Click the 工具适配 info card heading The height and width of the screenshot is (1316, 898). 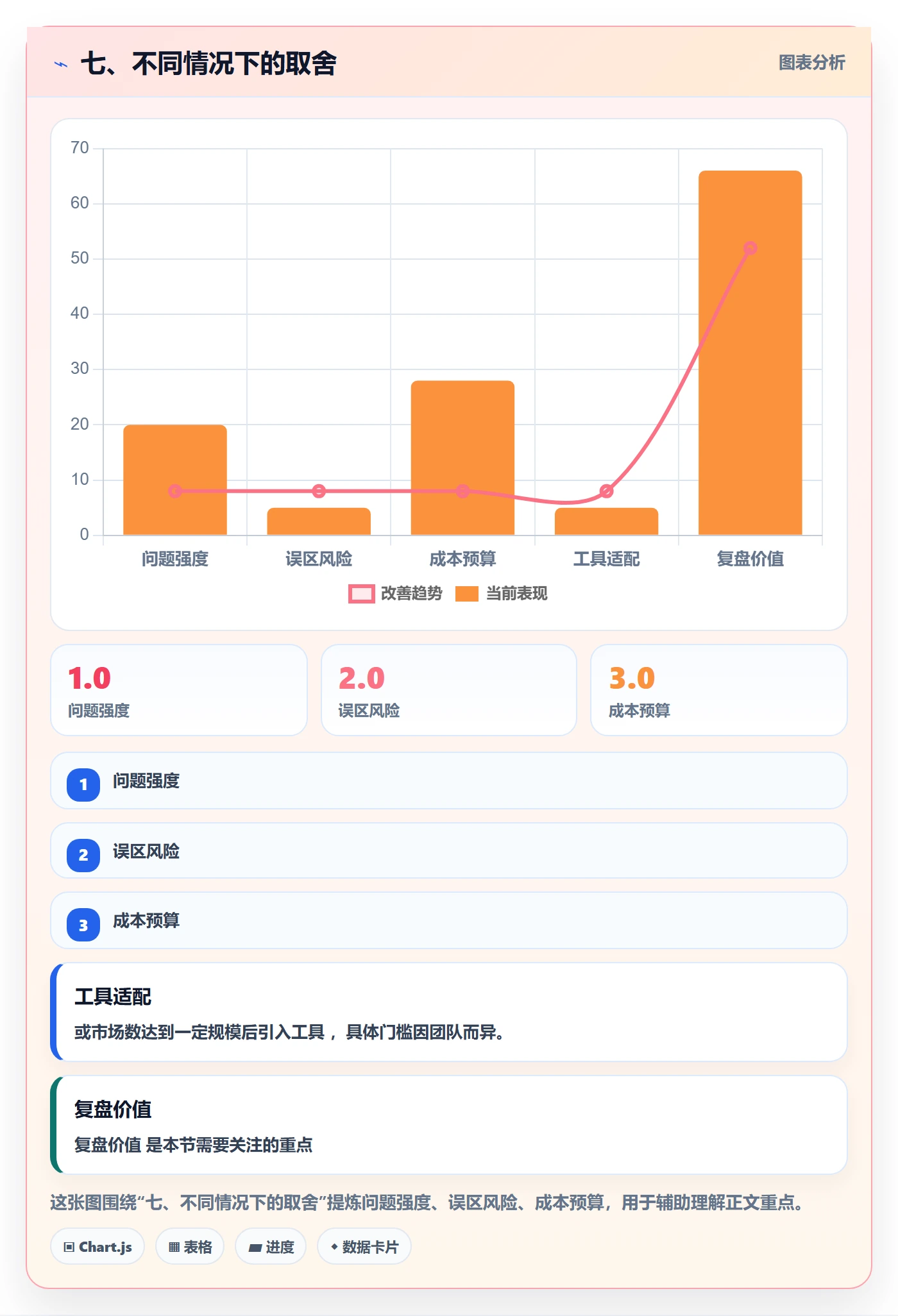(113, 997)
